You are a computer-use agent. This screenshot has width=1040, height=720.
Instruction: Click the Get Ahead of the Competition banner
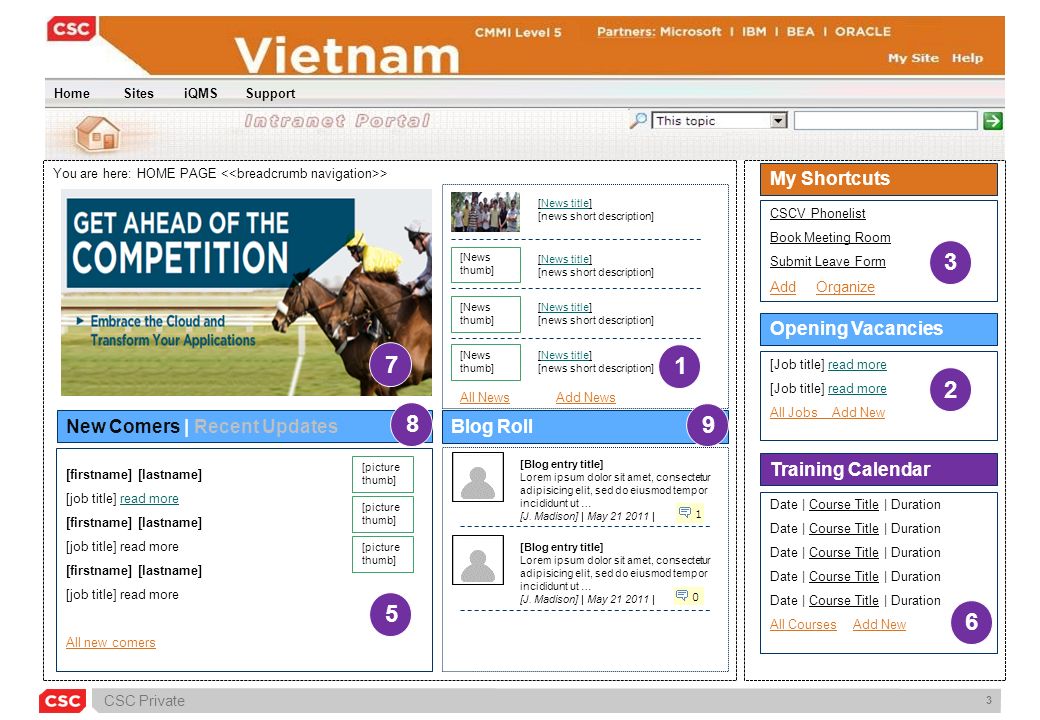pyautogui.click(x=246, y=292)
